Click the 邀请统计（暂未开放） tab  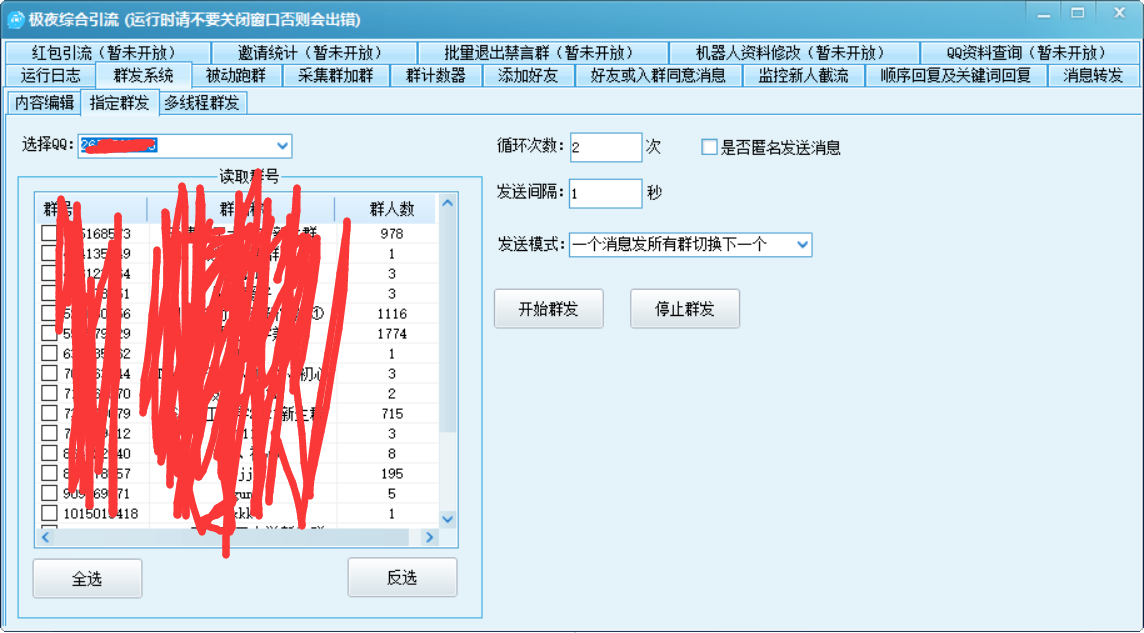(x=314, y=53)
